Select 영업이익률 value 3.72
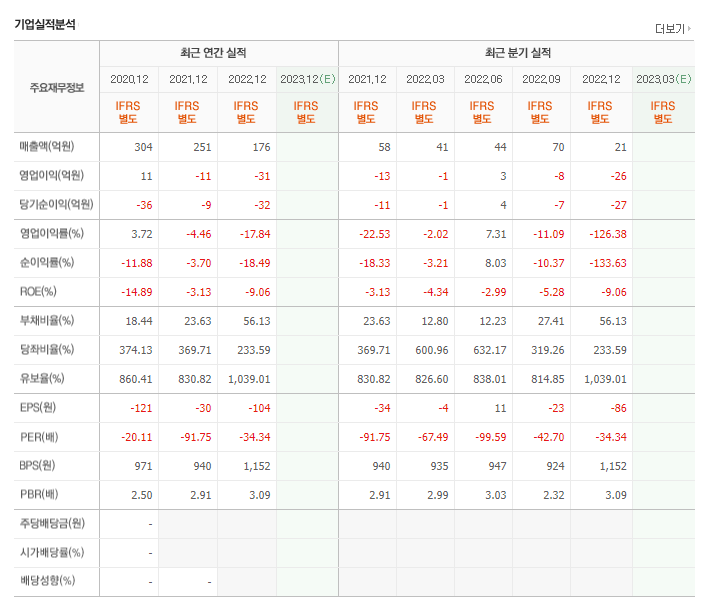Viewport: 707px width, 605px height. click(x=142, y=234)
